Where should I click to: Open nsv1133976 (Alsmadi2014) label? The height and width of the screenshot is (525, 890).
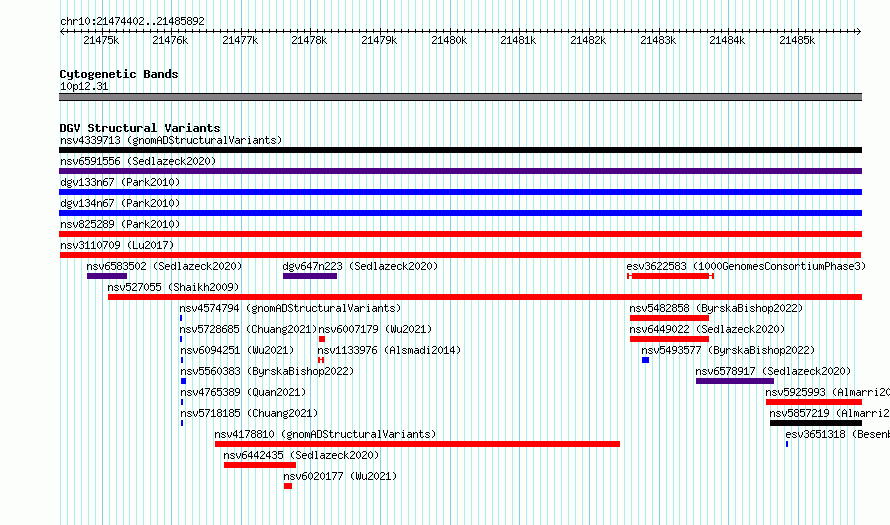pyautogui.click(x=389, y=350)
